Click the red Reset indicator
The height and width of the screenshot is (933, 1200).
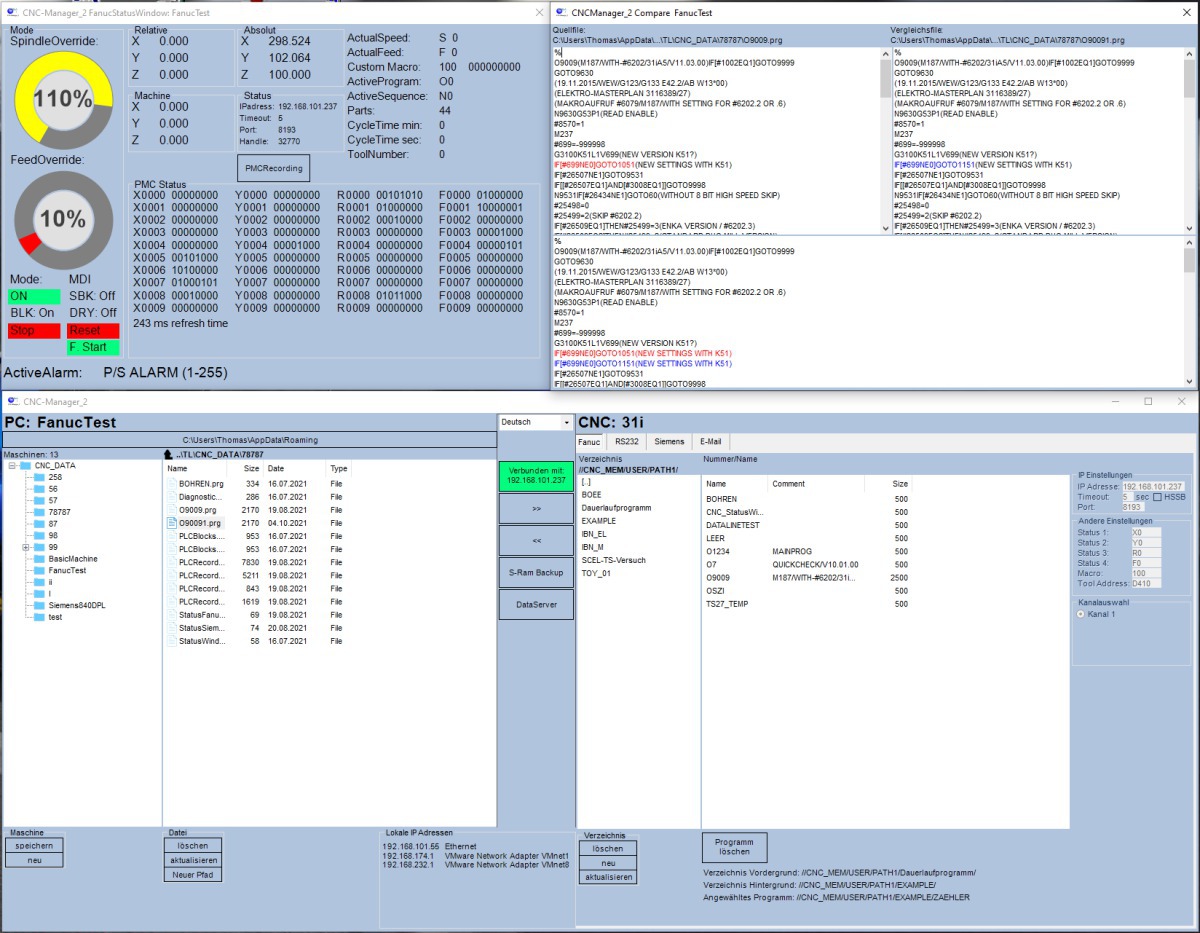coord(93,330)
